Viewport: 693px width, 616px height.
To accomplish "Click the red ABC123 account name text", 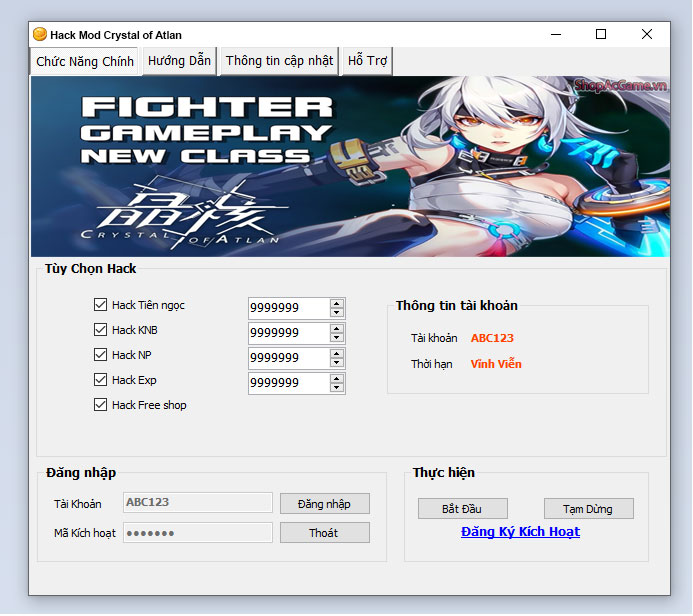I will point(492,338).
